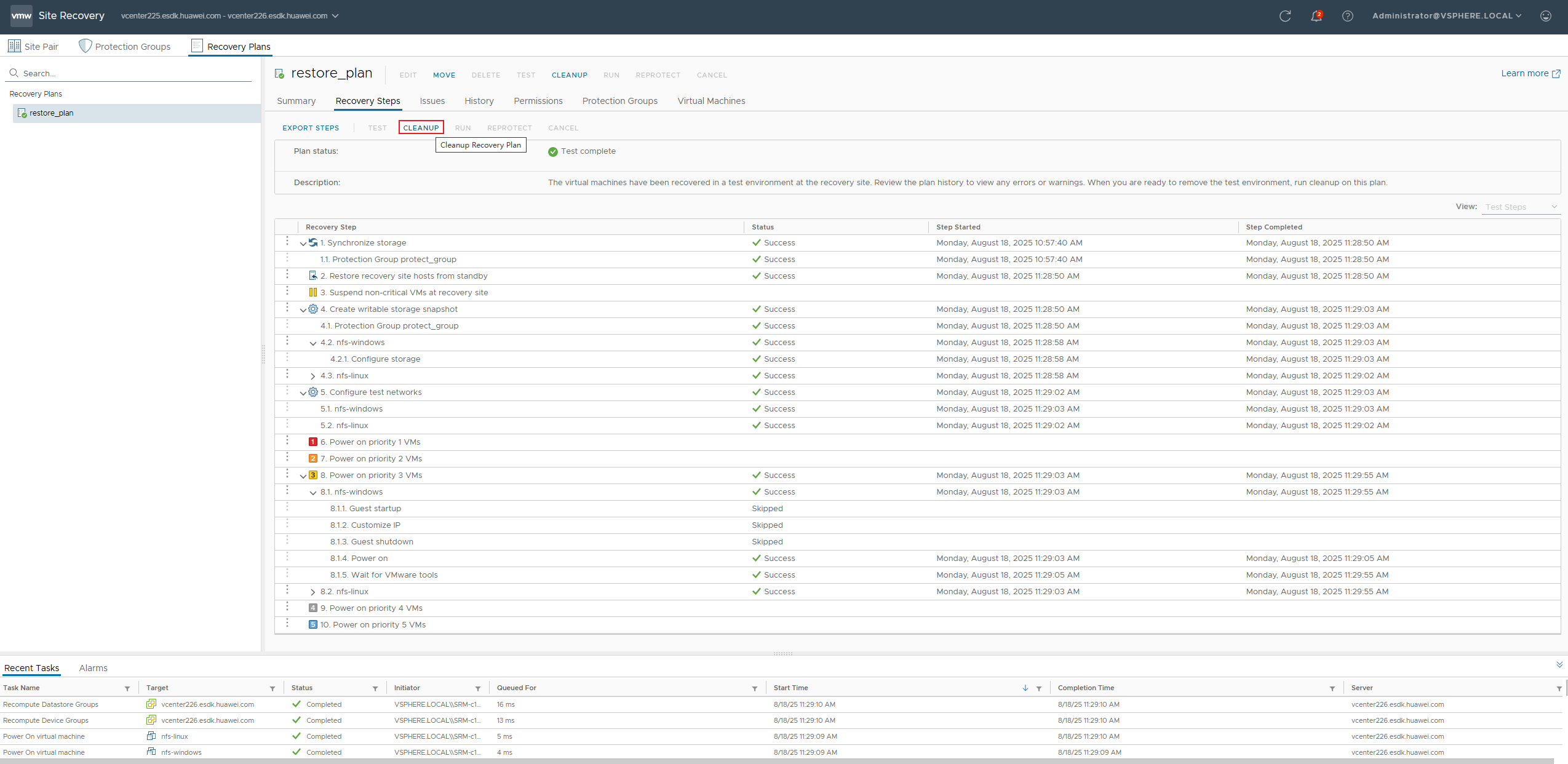Click the priority 2 orange badge icon
The width and height of the screenshot is (1568, 764).
coord(313,458)
